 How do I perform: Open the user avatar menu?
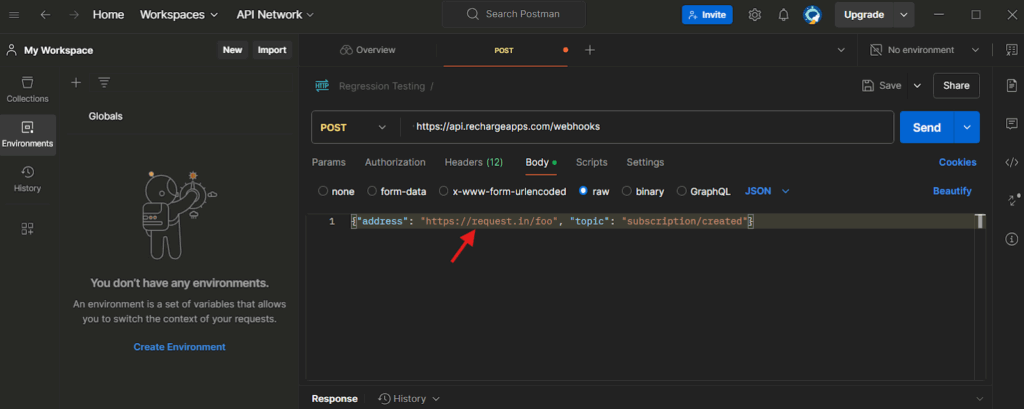click(812, 14)
